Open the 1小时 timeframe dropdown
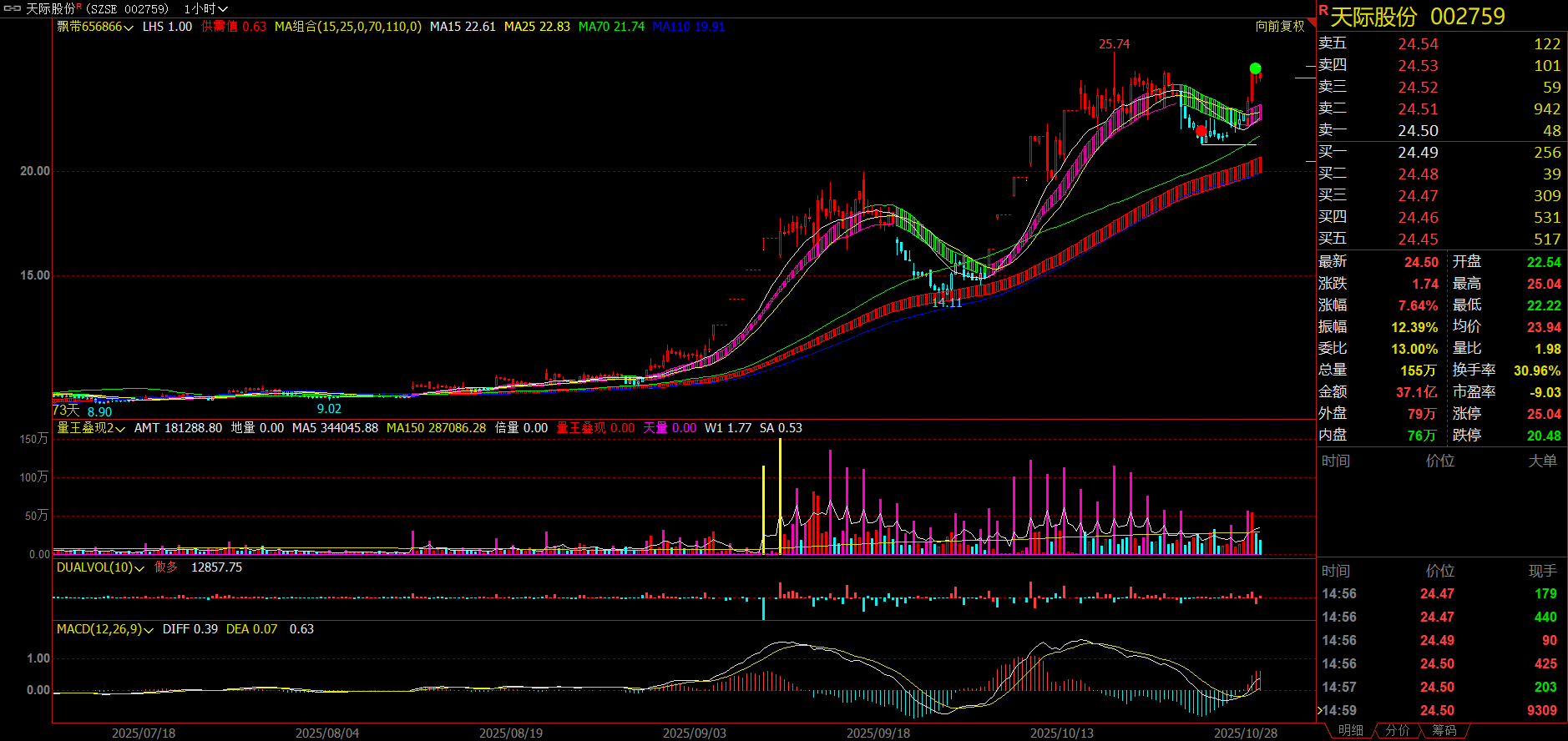The width and height of the screenshot is (1568, 741). pos(205,8)
